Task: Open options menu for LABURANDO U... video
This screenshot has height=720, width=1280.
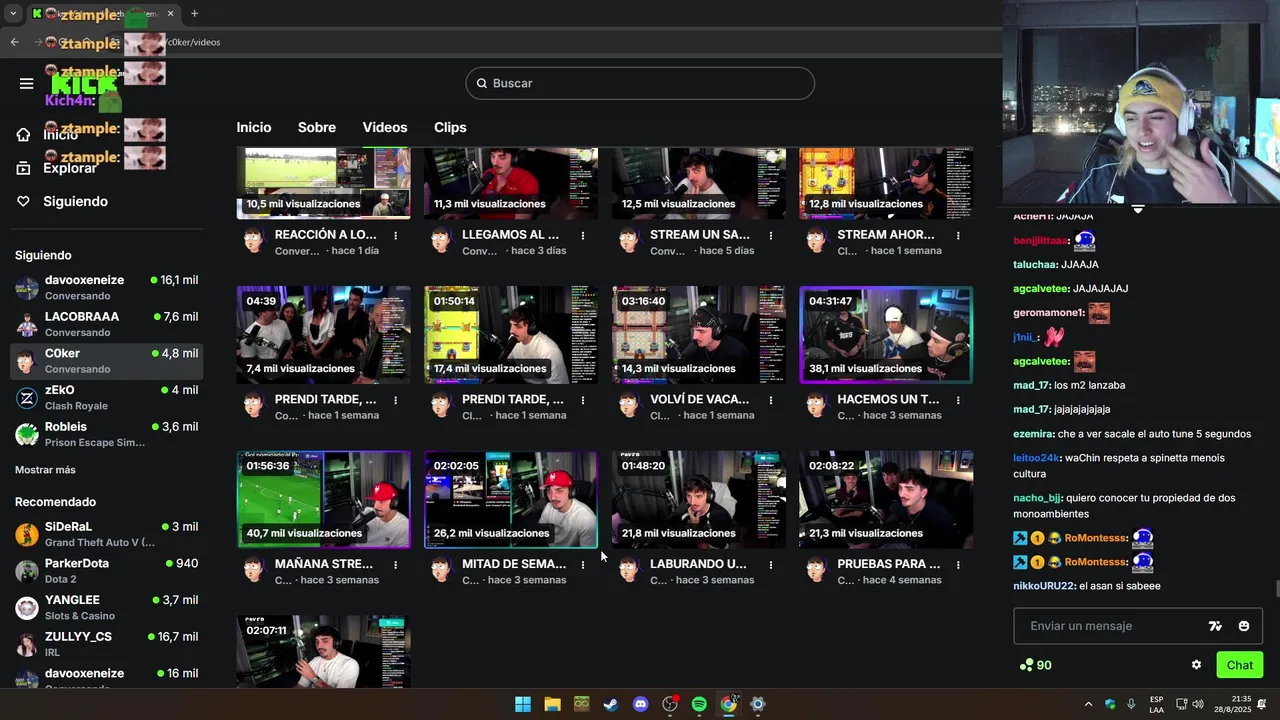Action: (771, 565)
